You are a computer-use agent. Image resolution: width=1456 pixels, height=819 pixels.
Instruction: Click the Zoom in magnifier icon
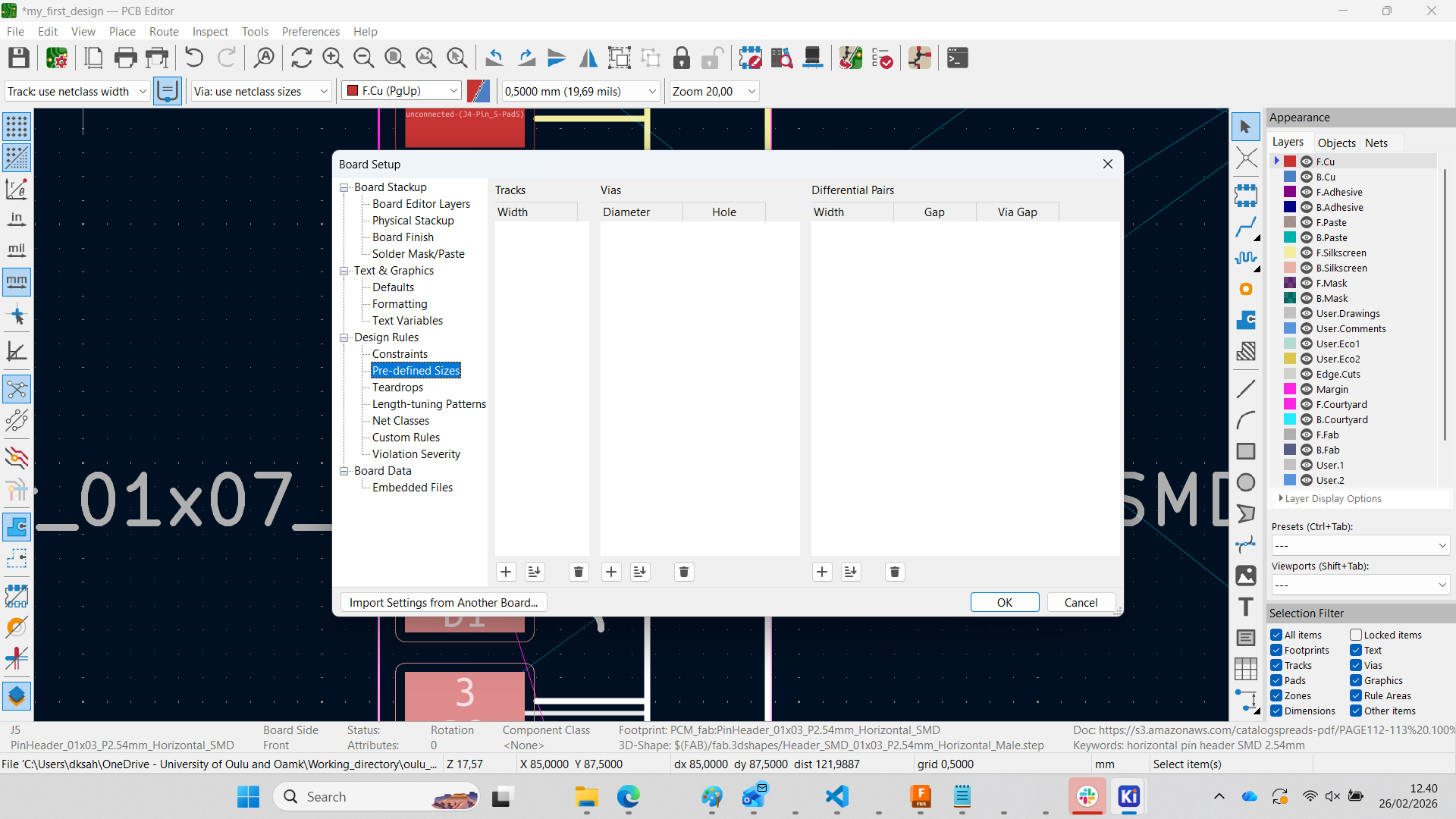coord(332,58)
